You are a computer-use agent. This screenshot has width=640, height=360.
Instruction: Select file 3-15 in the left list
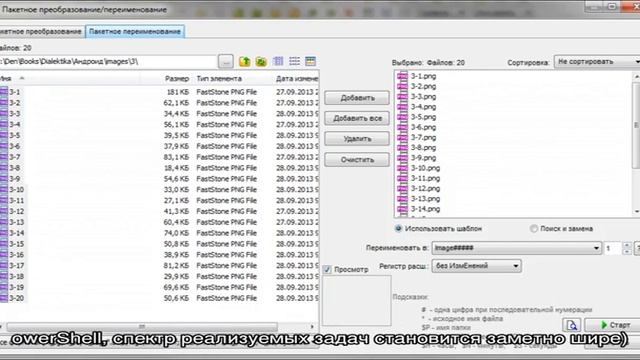(16, 244)
